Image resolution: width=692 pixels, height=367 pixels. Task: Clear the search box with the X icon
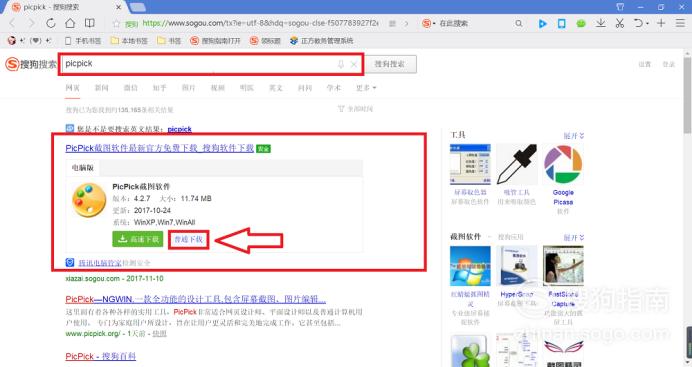pyautogui.click(x=354, y=64)
